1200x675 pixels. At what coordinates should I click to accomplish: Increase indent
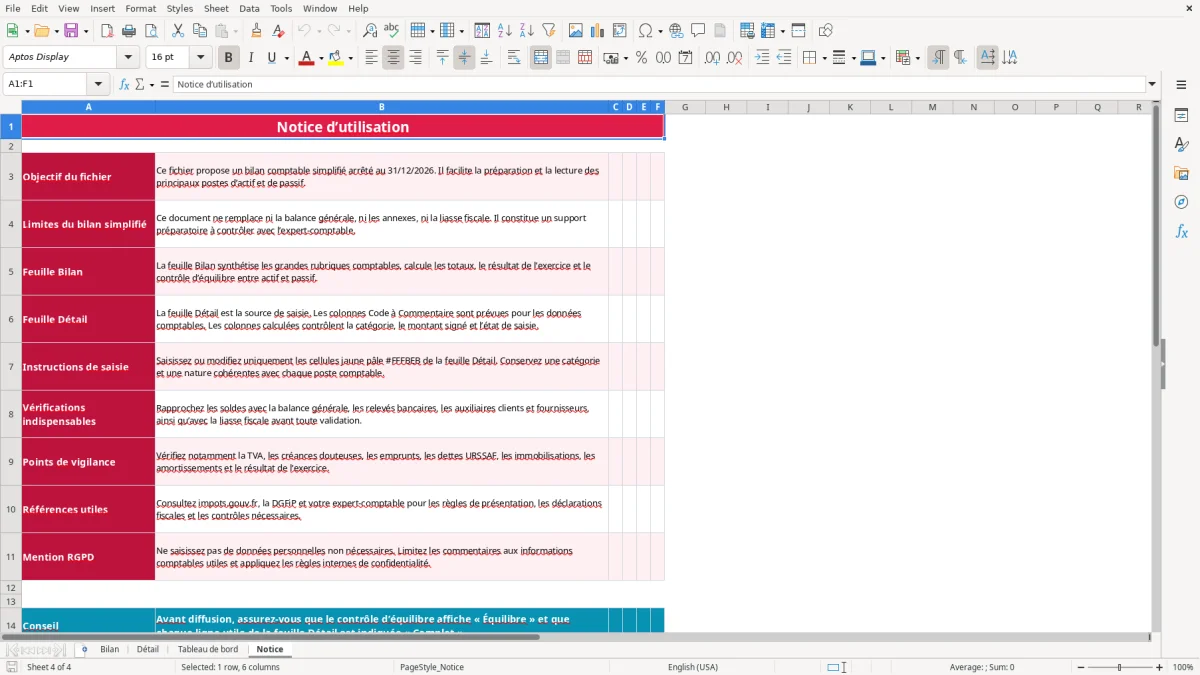point(762,58)
